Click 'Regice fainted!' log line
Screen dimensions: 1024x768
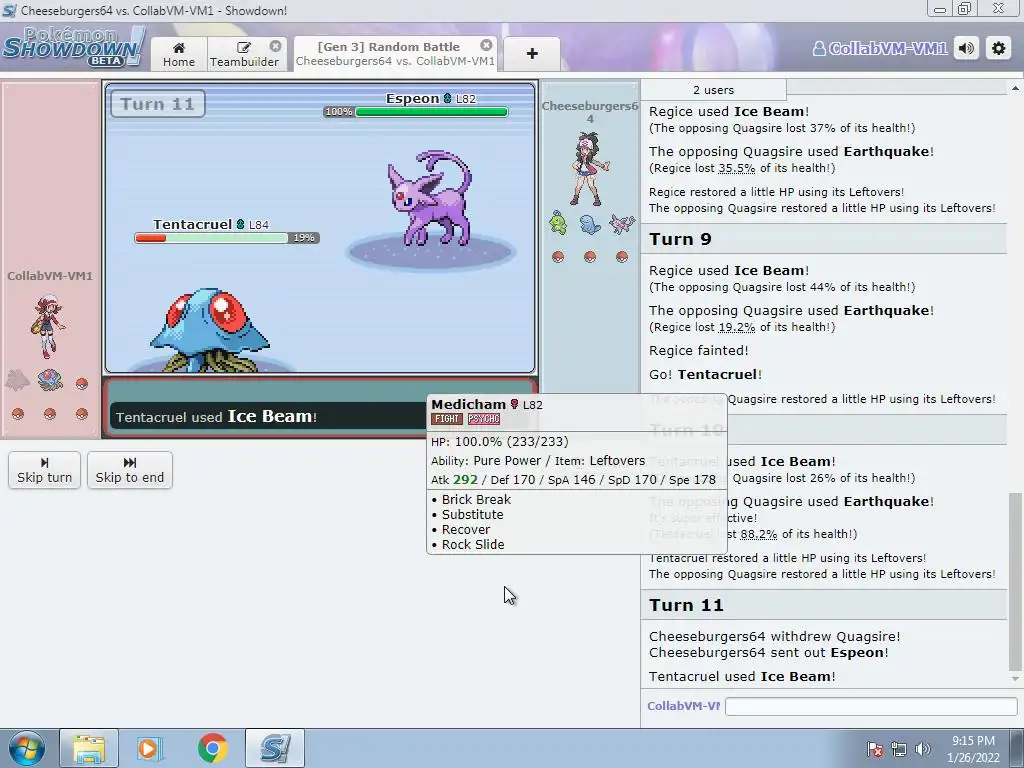click(699, 351)
